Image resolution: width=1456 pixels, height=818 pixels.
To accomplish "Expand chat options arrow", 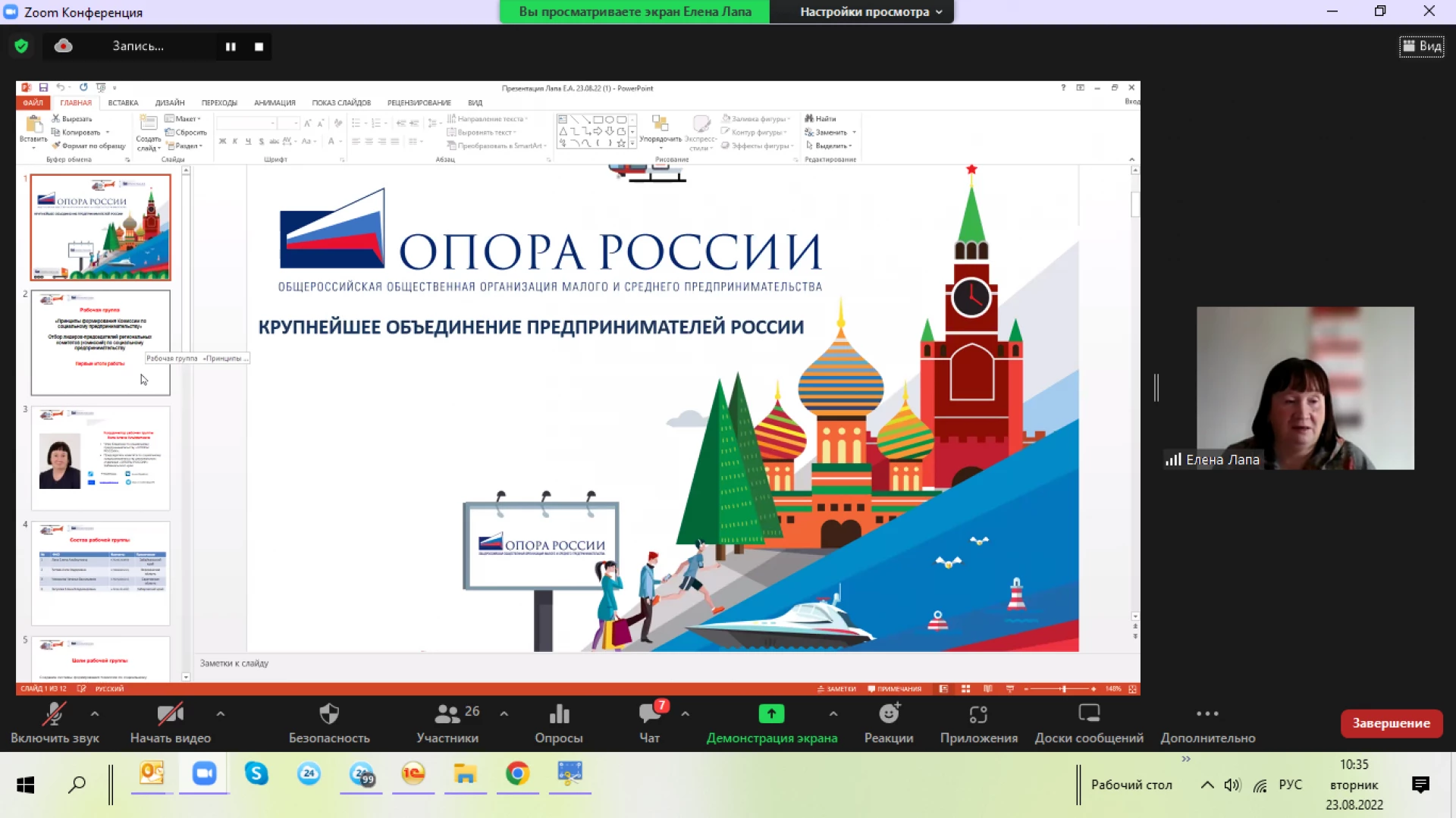I will coord(686,713).
